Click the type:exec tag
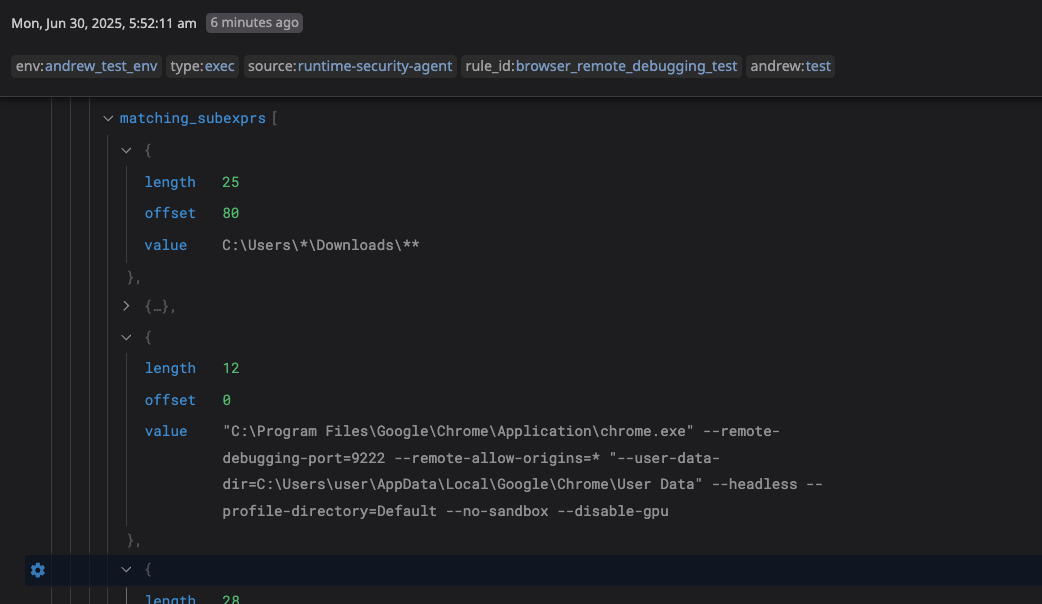The width and height of the screenshot is (1042, 604). pyautogui.click(x=202, y=66)
